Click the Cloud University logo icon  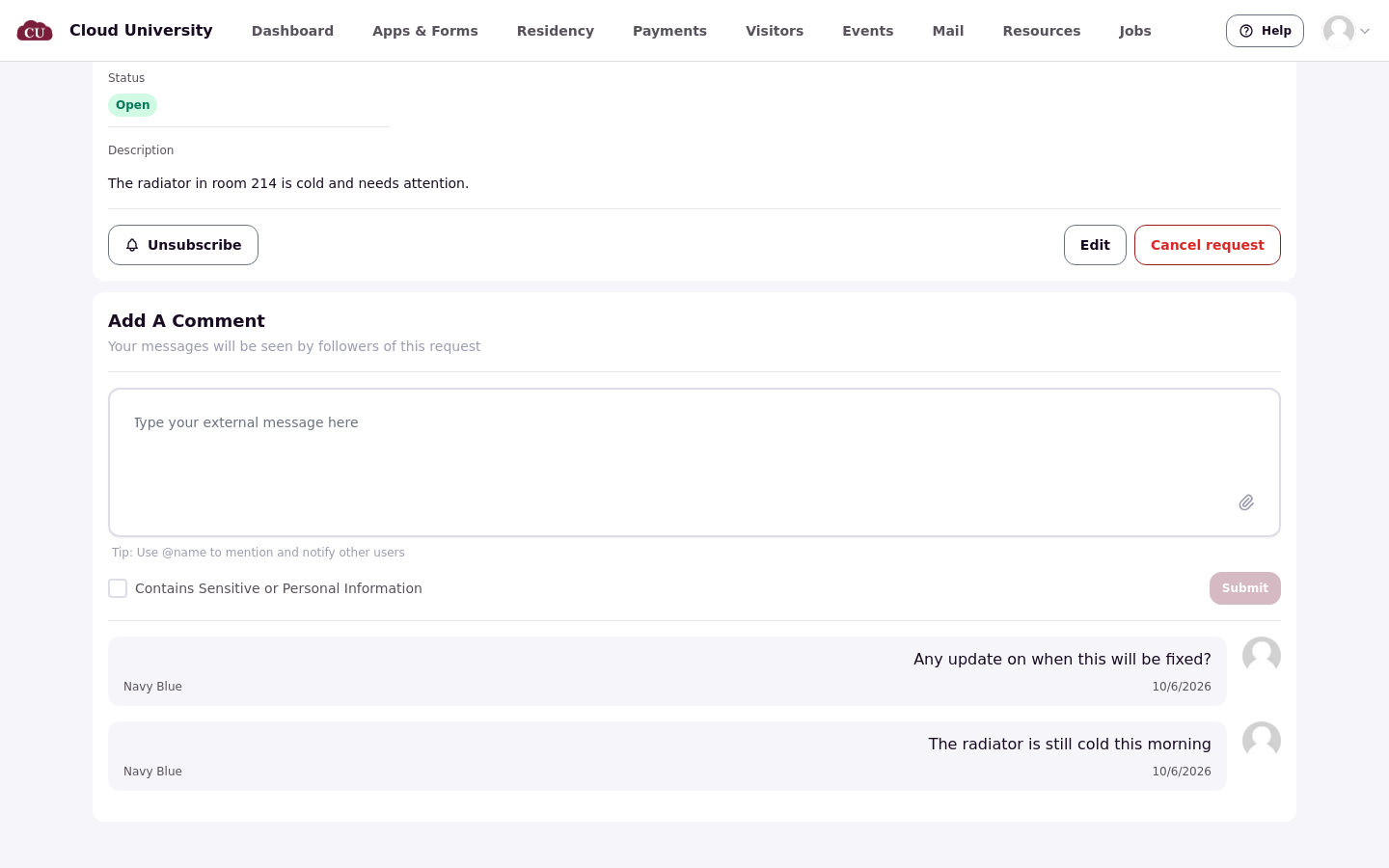(35, 31)
